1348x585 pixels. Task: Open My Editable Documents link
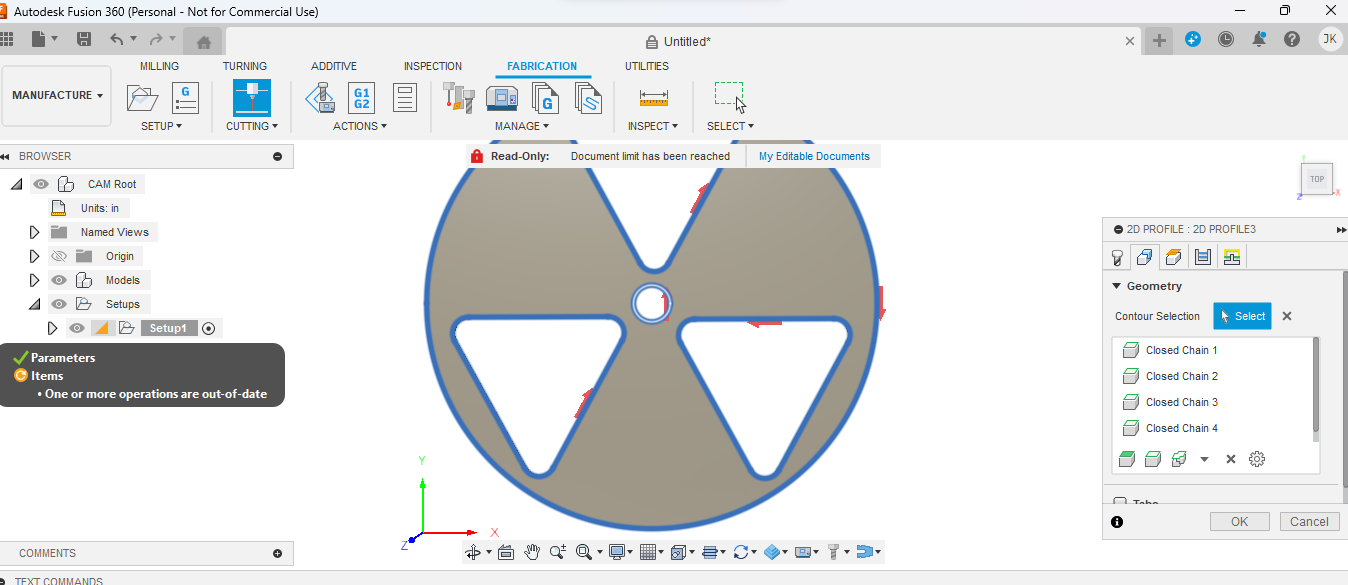[x=814, y=156]
